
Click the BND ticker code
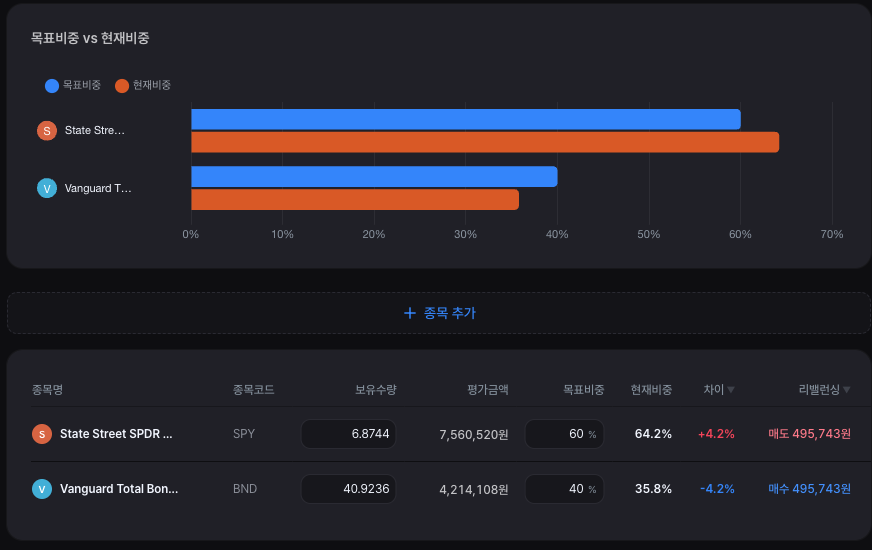[245, 489]
